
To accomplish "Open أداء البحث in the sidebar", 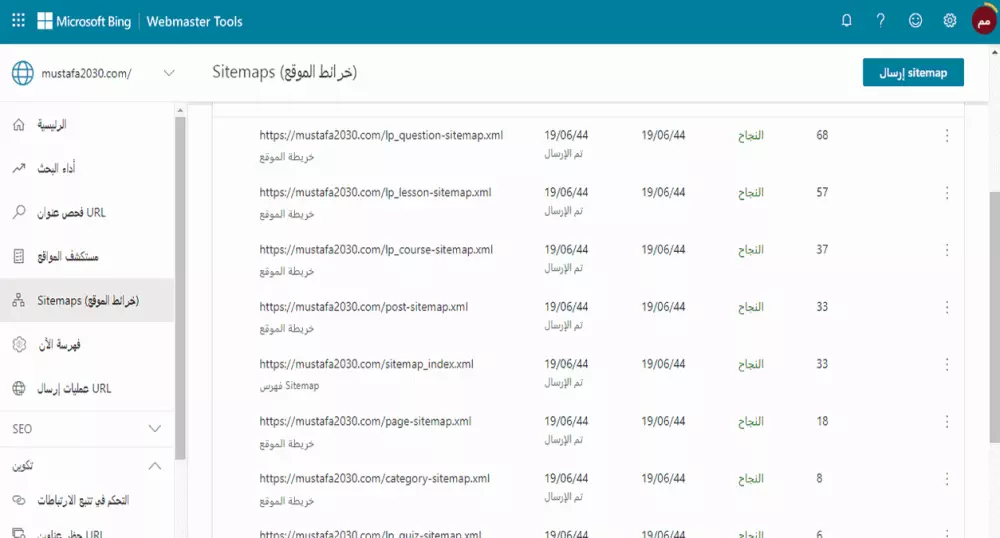I will pyautogui.click(x=56, y=168).
